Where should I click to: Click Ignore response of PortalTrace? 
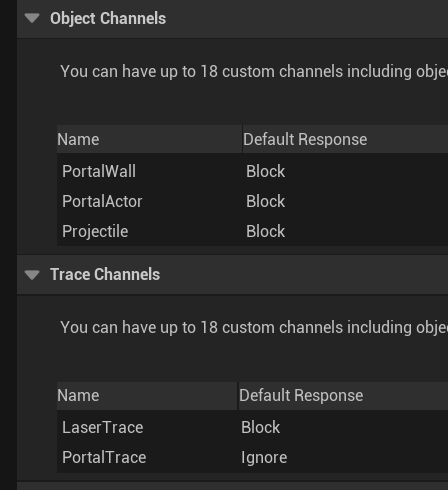264,458
